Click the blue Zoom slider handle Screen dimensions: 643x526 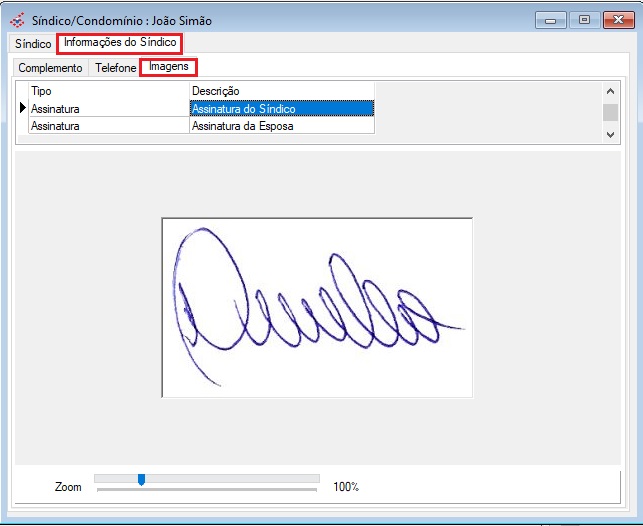click(x=141, y=480)
